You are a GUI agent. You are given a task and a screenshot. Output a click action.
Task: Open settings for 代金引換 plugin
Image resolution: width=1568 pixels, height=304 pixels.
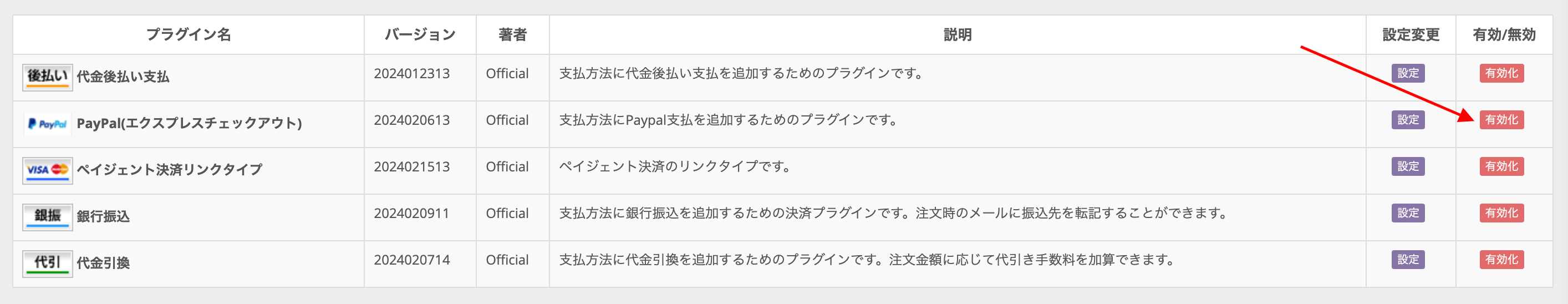[x=1407, y=260]
